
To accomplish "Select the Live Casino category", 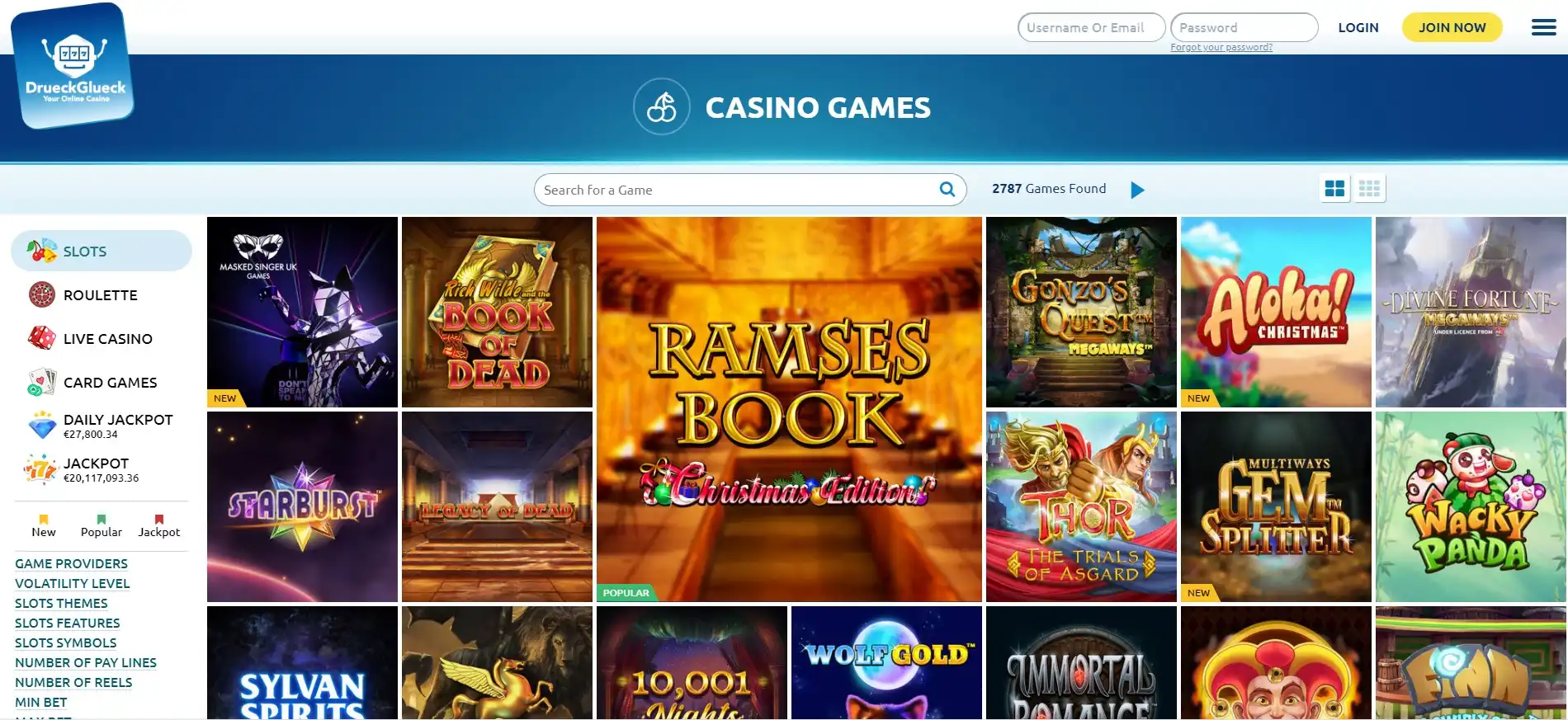I will pos(102,338).
